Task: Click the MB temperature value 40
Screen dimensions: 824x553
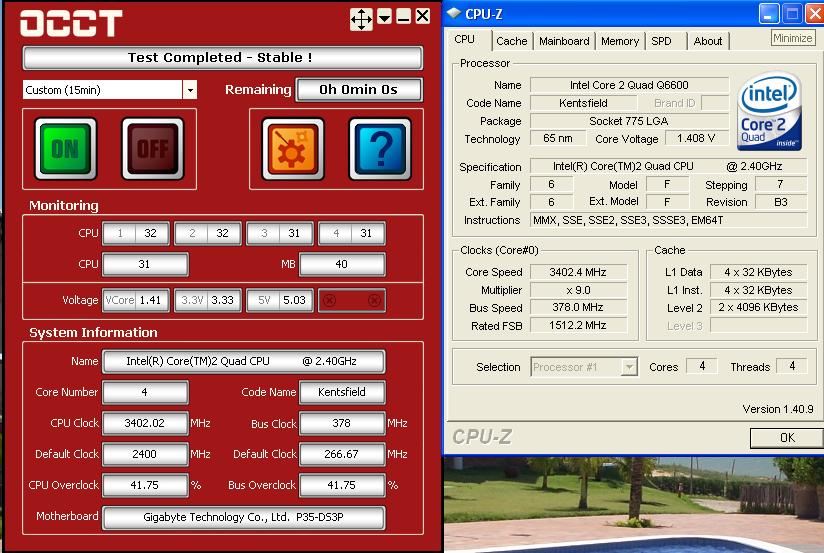Action: [x=342, y=264]
